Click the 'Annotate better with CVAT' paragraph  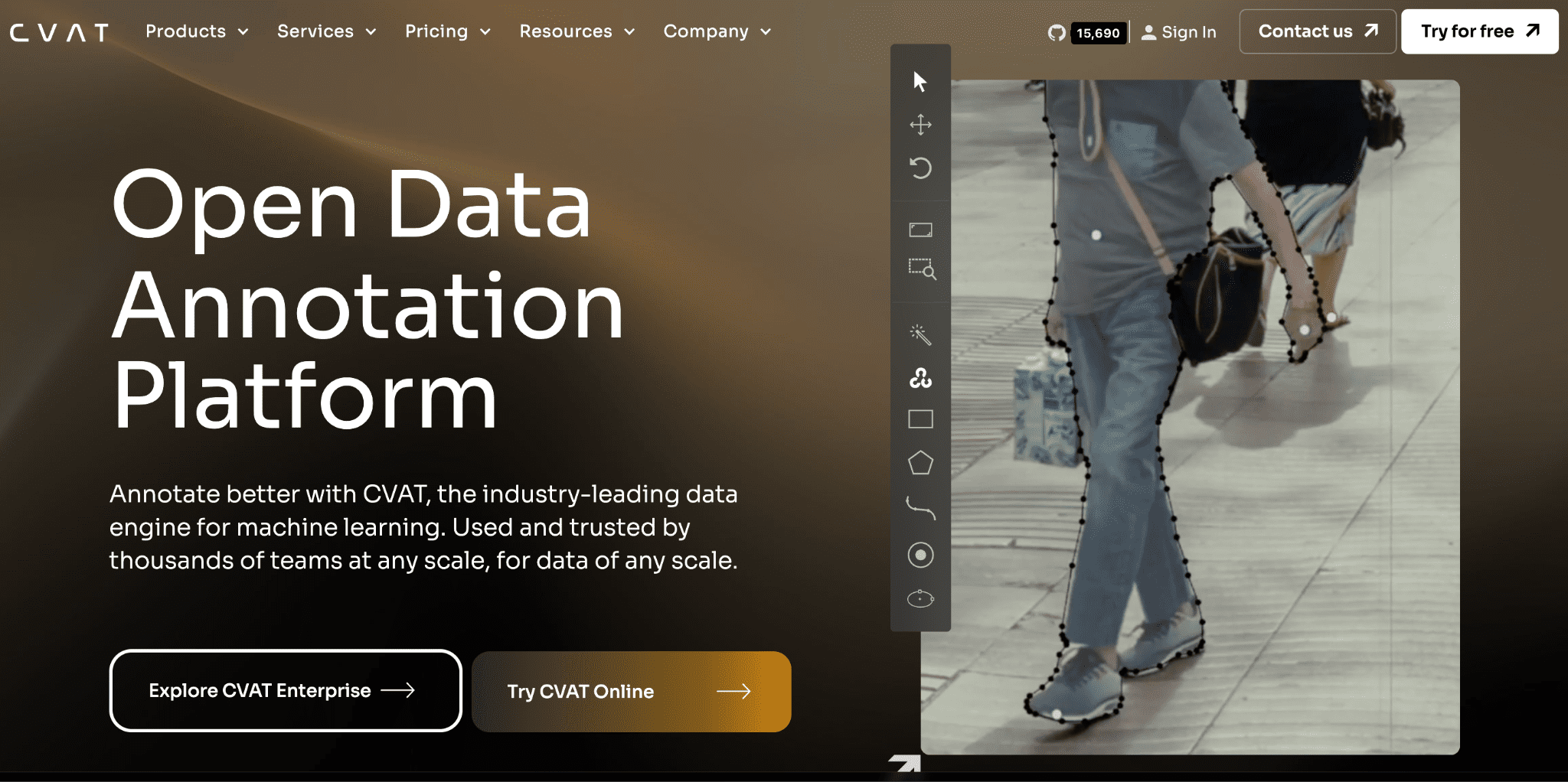point(423,527)
